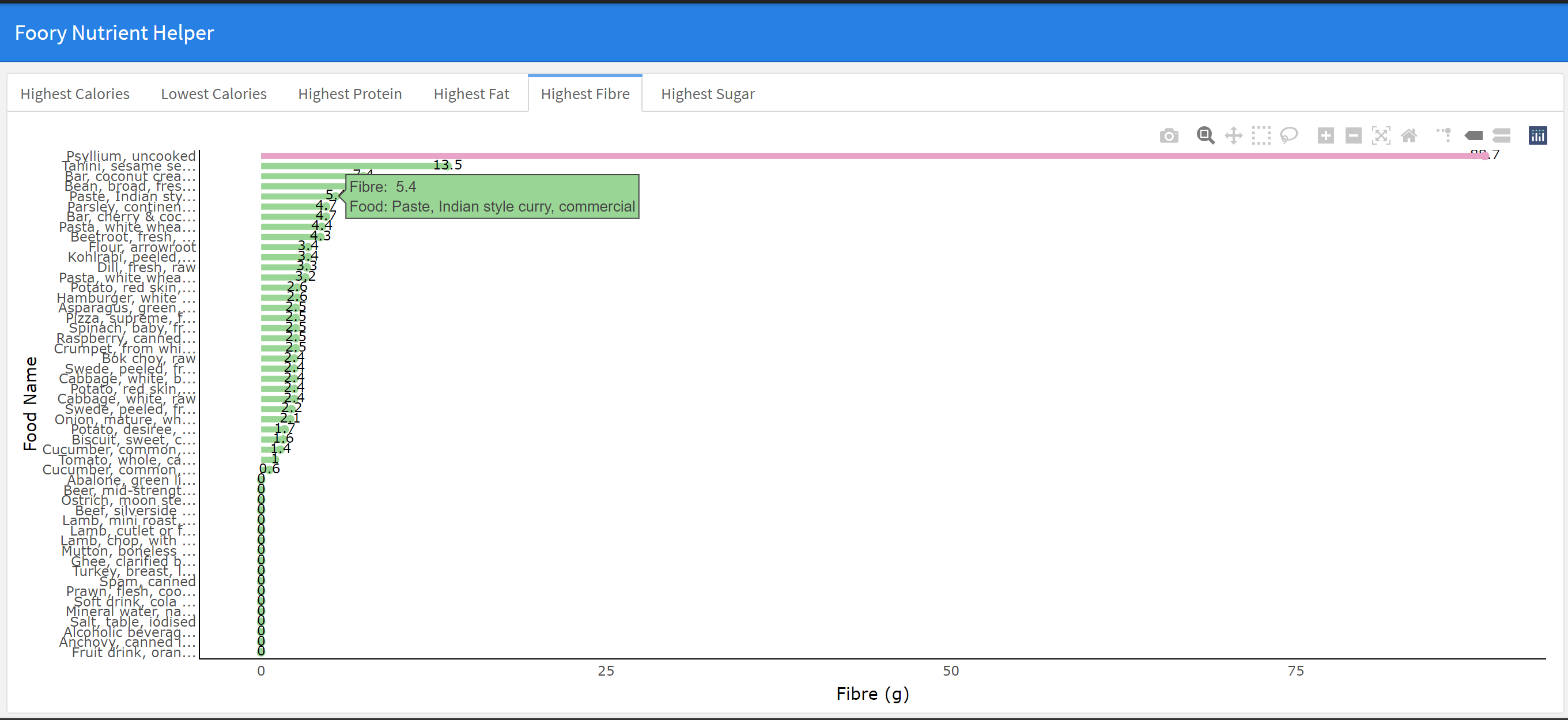Enable show closest data on hover
Viewport: 1568px width, 720px height.
pos(1473,135)
